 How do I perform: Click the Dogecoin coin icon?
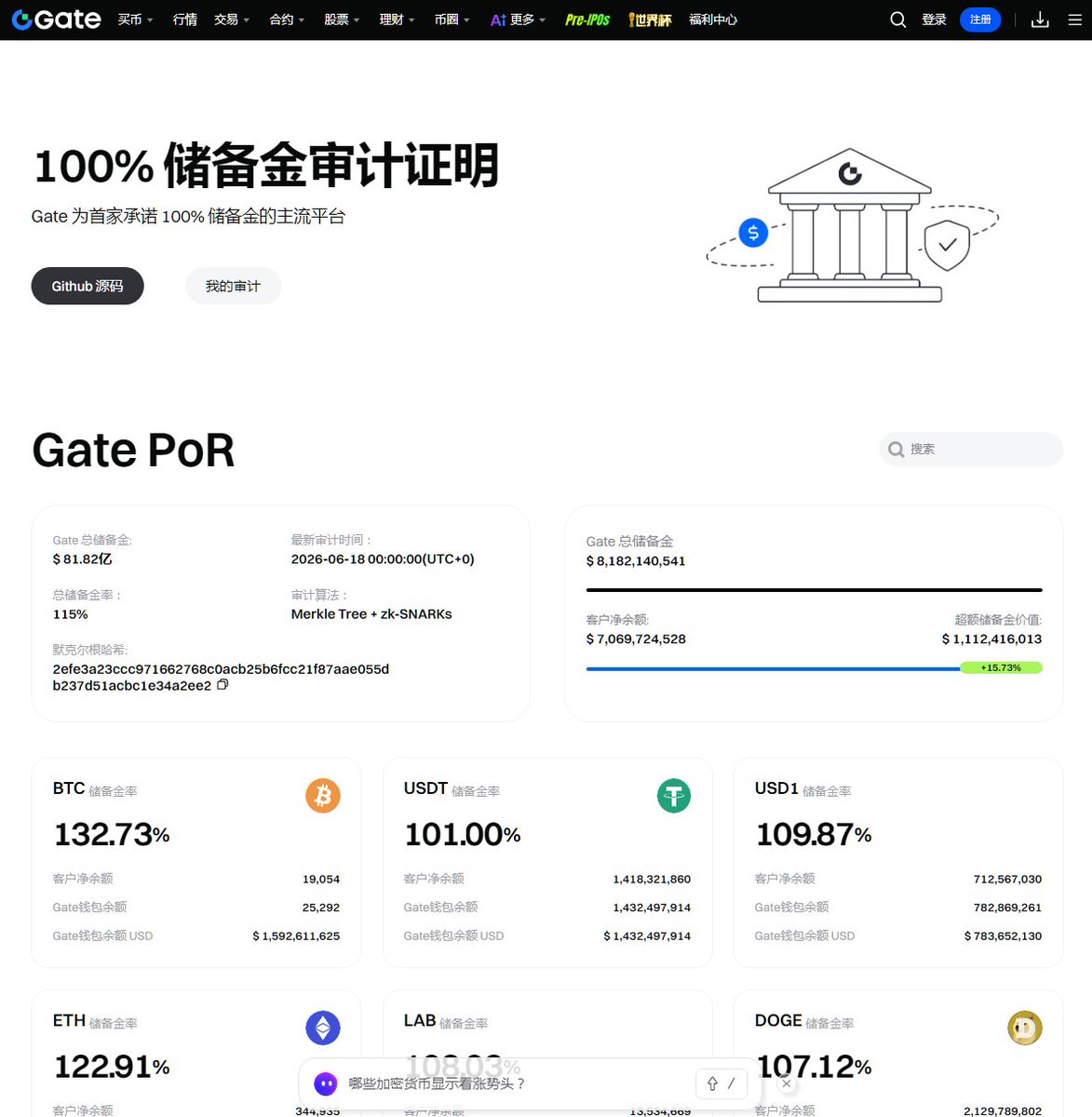(1025, 1028)
